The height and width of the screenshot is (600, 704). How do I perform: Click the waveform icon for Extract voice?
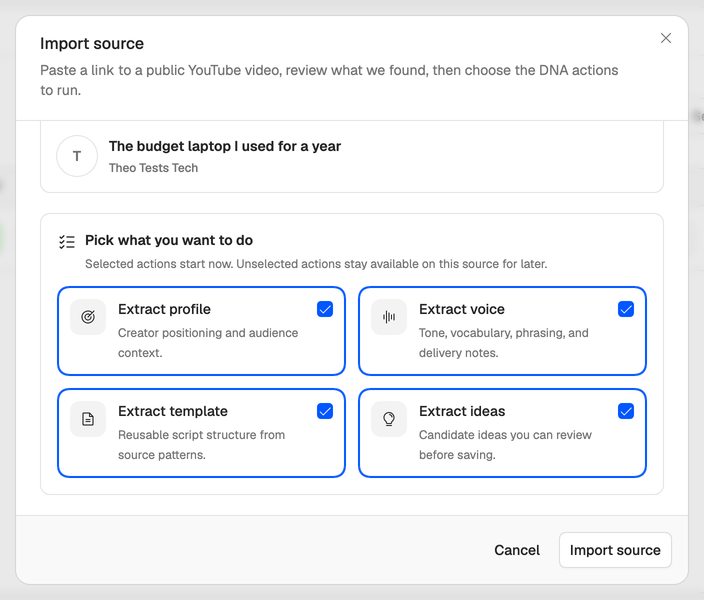[x=389, y=317]
